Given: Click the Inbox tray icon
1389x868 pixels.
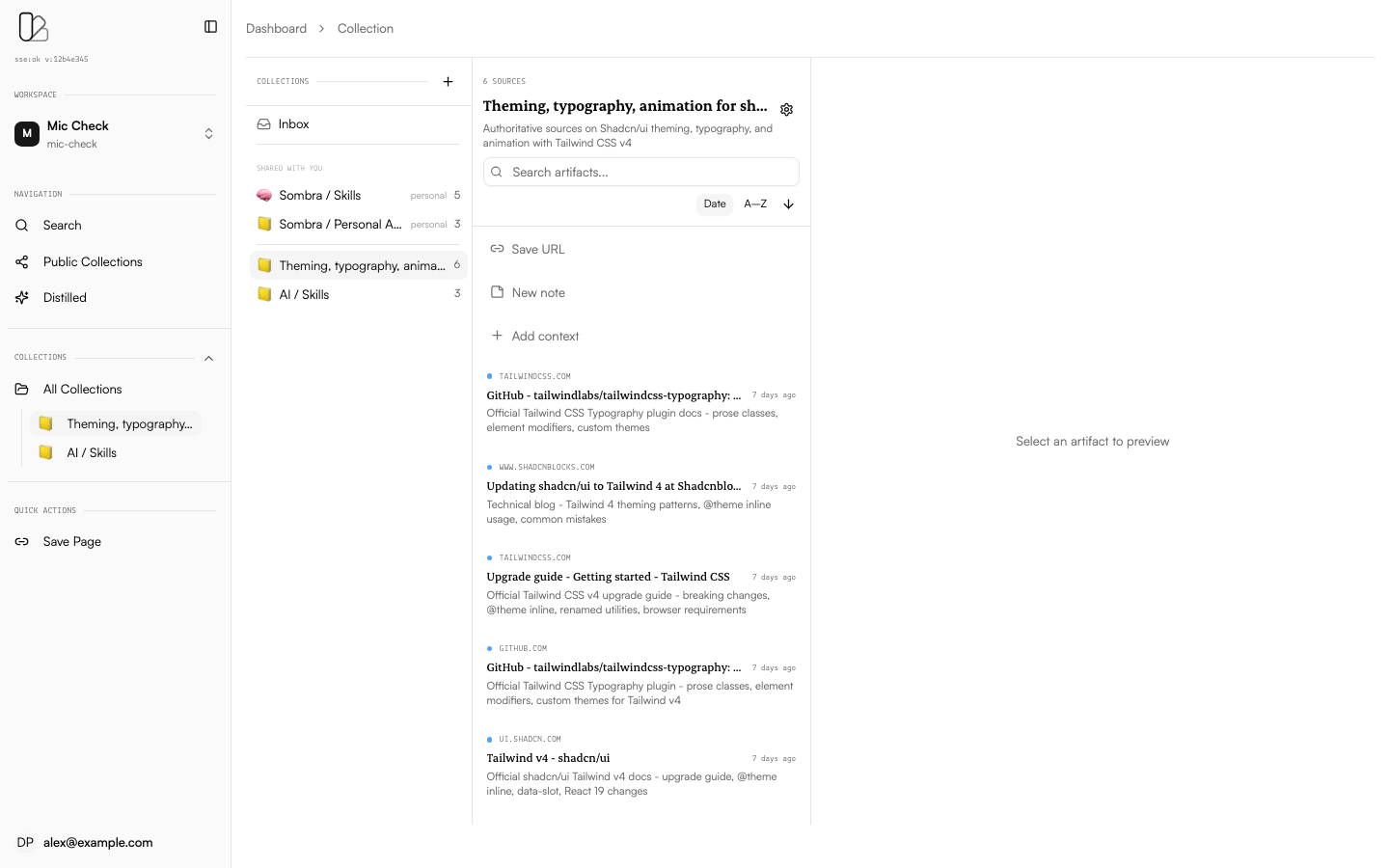Looking at the screenshot, I should tap(263, 124).
